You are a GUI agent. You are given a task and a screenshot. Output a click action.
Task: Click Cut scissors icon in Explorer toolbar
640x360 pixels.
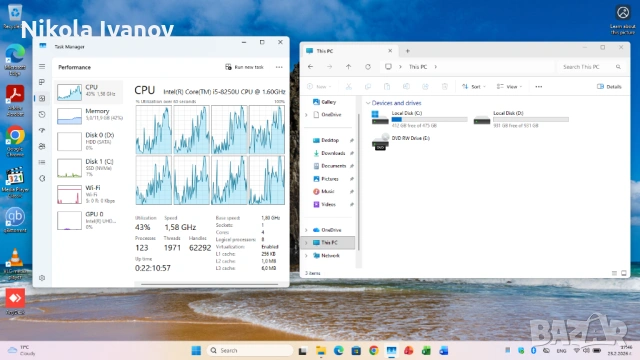tap(349, 87)
